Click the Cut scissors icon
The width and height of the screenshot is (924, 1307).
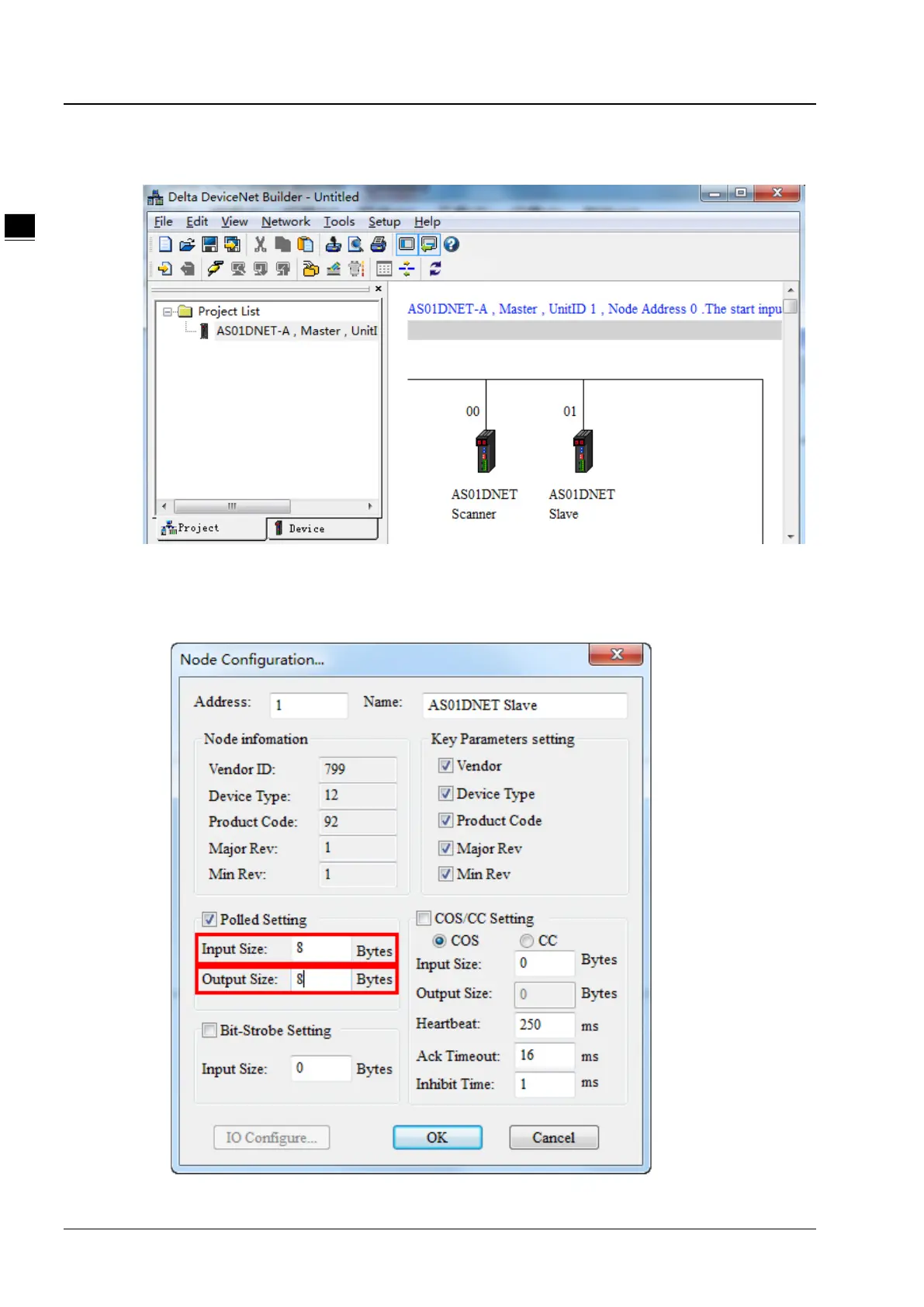click(x=260, y=244)
